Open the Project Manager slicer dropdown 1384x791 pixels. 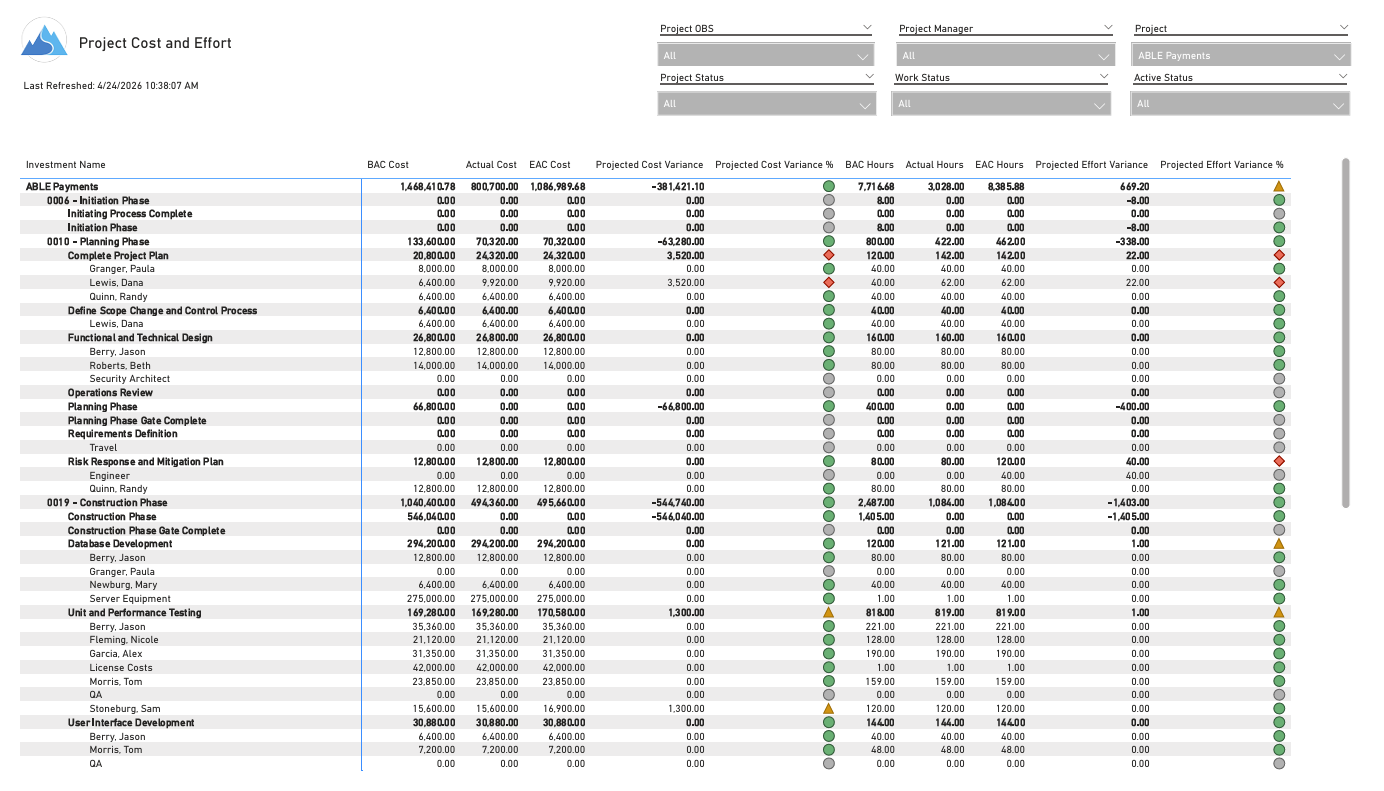(1005, 56)
